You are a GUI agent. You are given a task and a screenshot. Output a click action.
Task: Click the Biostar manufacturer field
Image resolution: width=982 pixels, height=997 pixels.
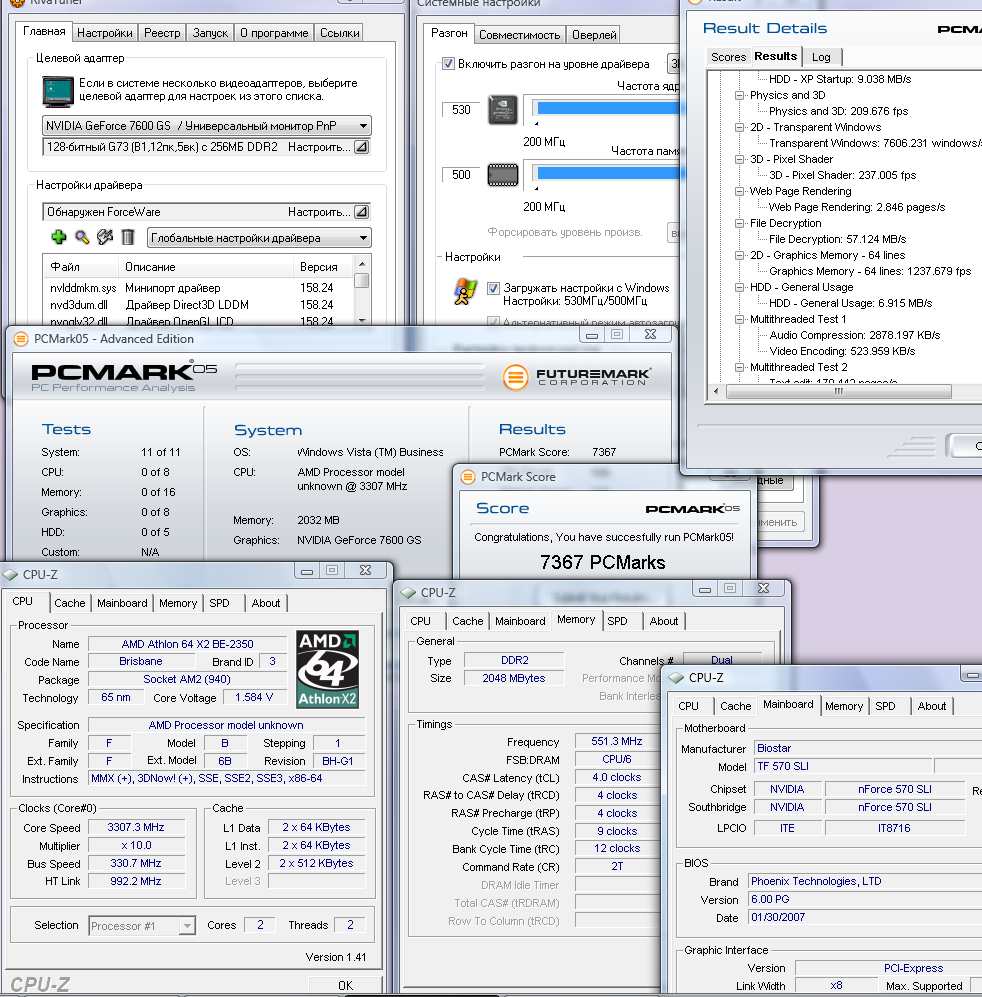click(868, 748)
